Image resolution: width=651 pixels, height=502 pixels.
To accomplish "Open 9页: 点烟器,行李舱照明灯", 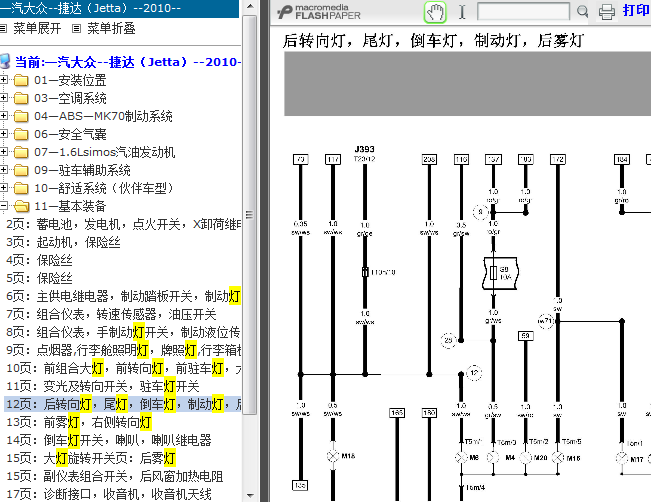I will [x=123, y=350].
